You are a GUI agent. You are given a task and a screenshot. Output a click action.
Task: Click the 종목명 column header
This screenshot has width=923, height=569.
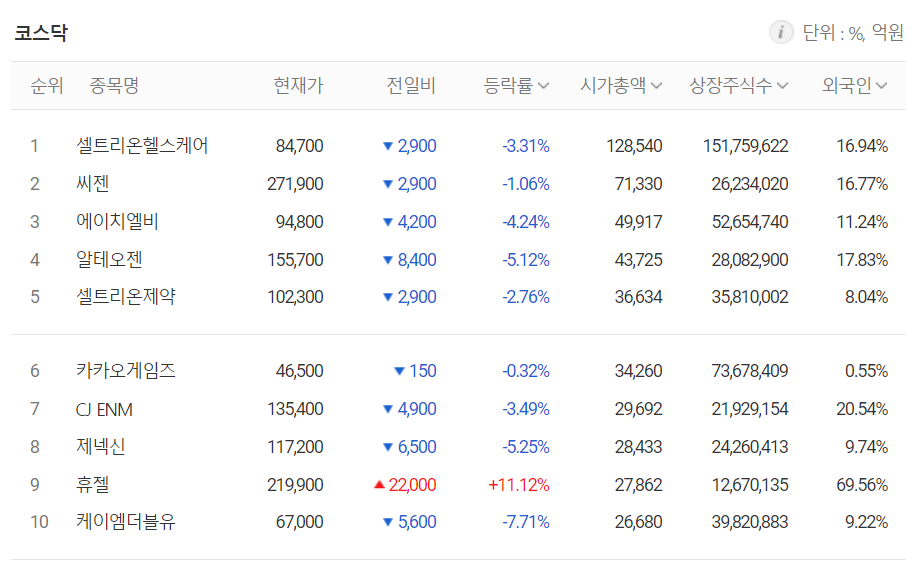click(114, 86)
